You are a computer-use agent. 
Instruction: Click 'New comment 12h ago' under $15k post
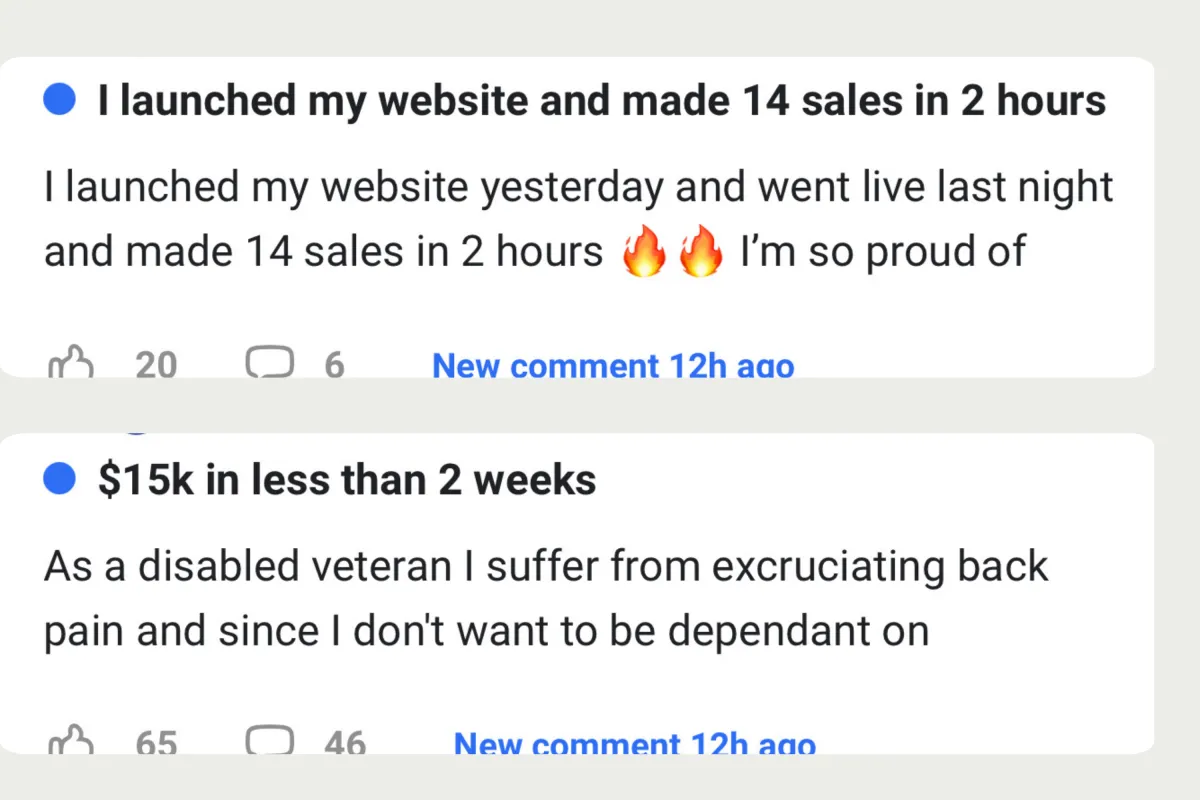[x=635, y=743]
